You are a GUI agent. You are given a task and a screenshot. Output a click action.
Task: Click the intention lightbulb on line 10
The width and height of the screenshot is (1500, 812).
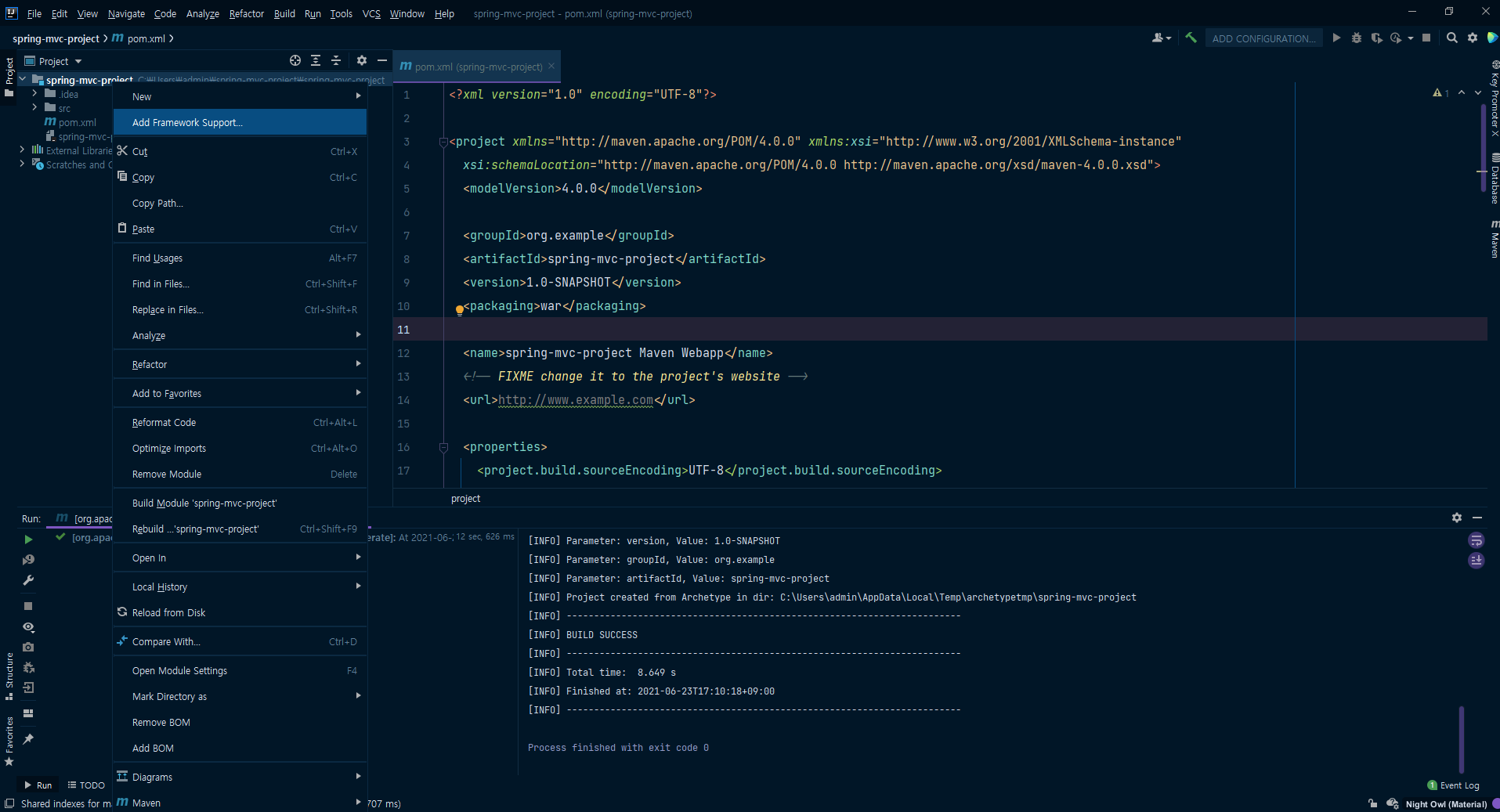pos(459,310)
